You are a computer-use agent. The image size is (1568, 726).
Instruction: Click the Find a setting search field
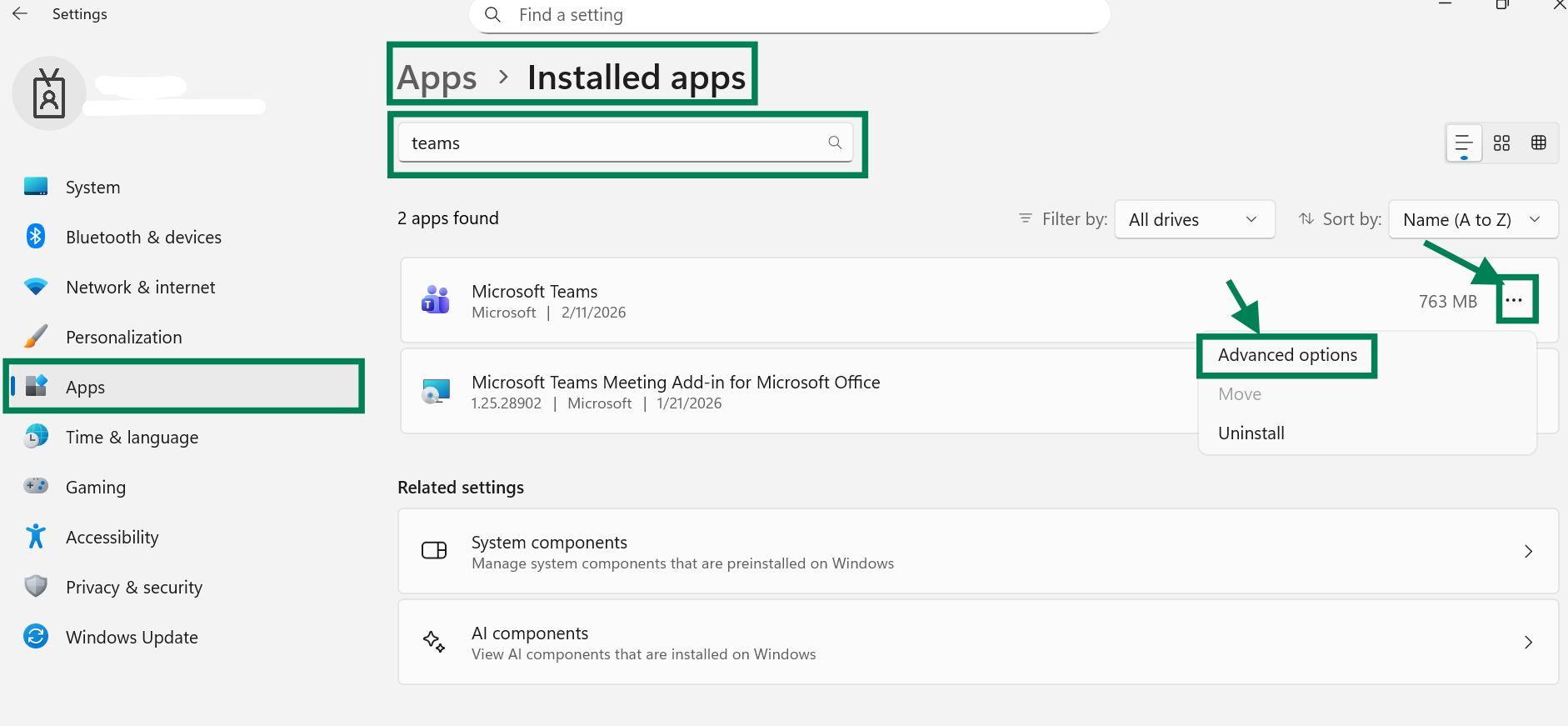(x=790, y=15)
